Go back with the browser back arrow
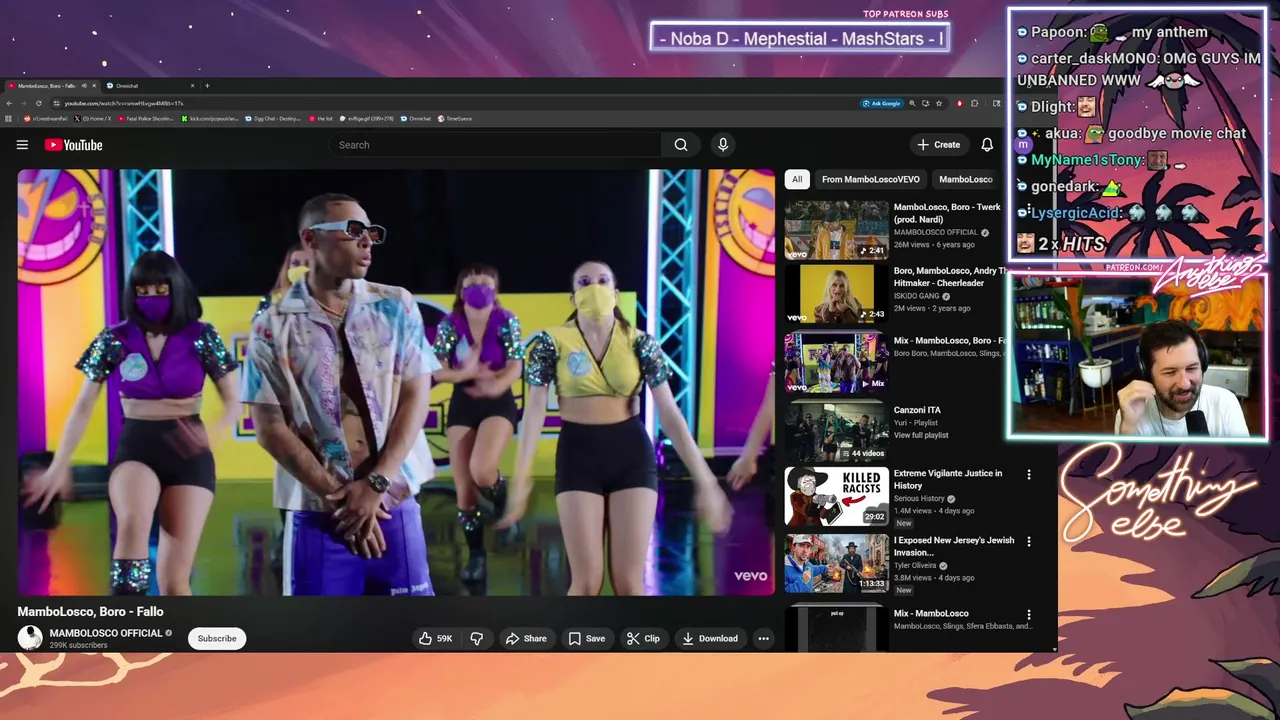1280x720 pixels. 9,103
